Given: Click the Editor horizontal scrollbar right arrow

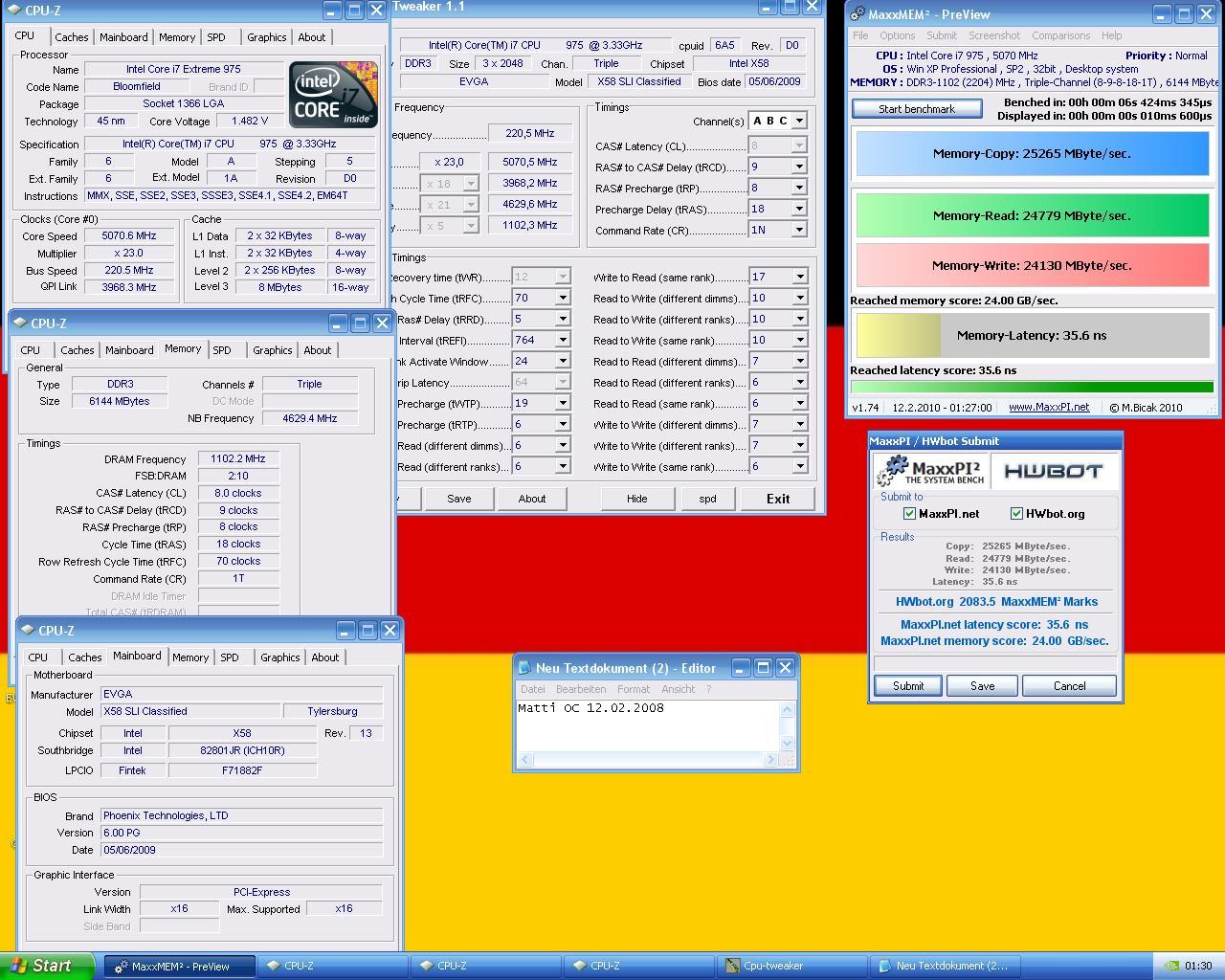Looking at the screenshot, I should [x=771, y=759].
